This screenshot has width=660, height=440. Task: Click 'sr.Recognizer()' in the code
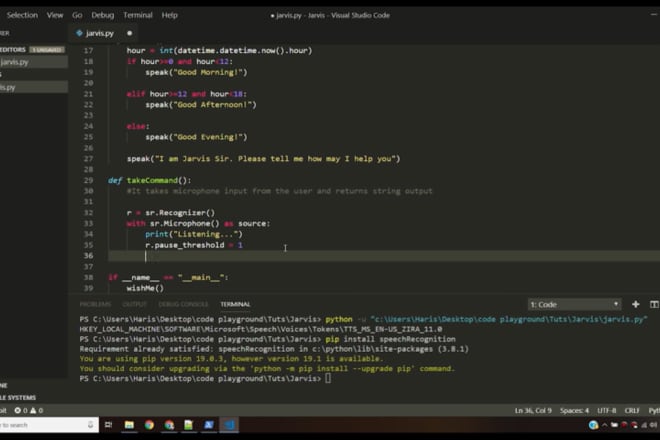click(x=180, y=213)
